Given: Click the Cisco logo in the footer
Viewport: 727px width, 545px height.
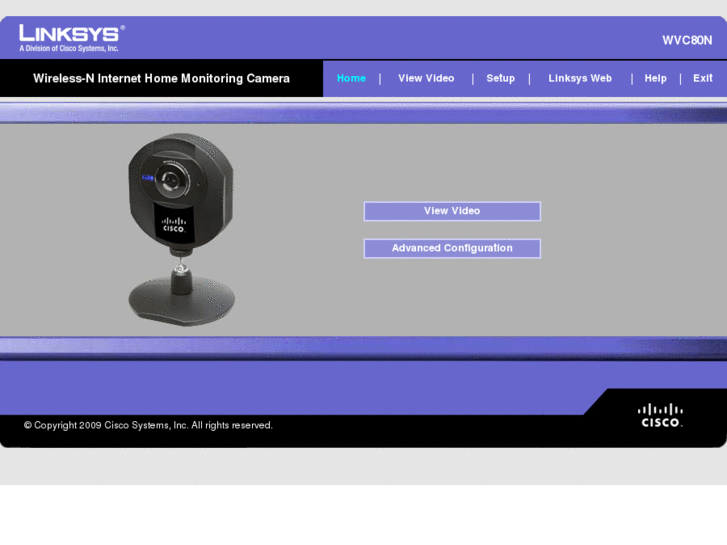Looking at the screenshot, I should click(x=660, y=416).
